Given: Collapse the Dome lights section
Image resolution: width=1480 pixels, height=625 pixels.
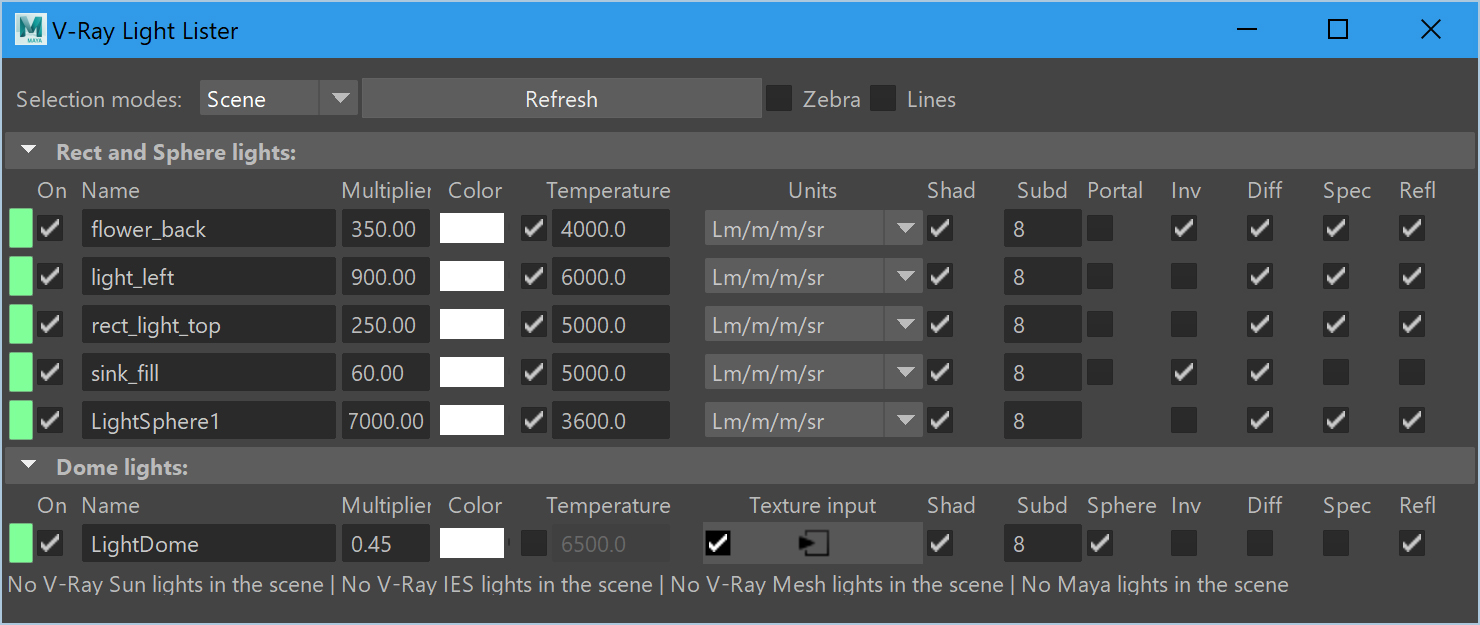Looking at the screenshot, I should pyautogui.click(x=29, y=467).
